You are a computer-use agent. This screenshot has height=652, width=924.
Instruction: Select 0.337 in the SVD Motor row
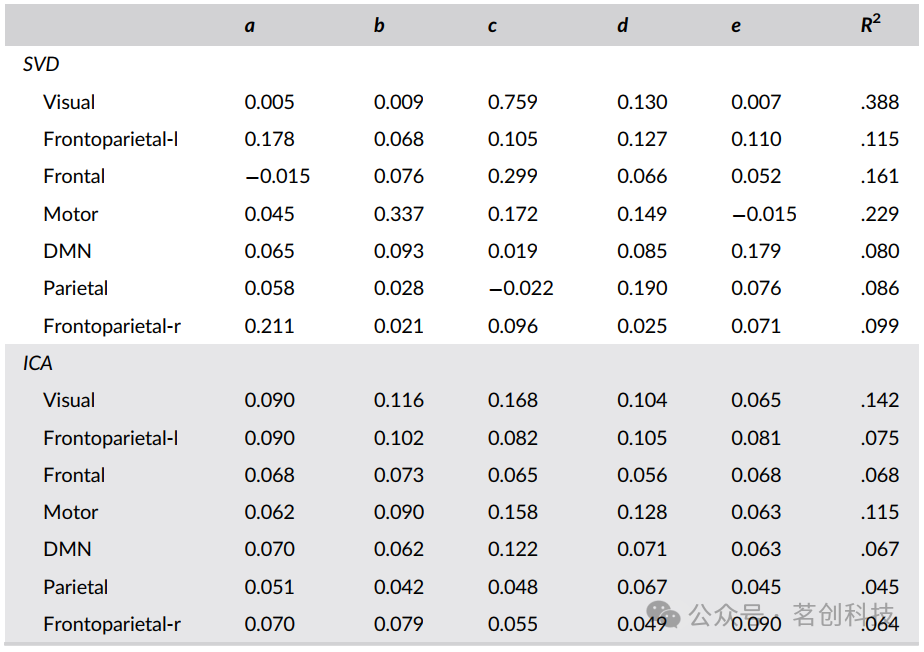coord(399,214)
